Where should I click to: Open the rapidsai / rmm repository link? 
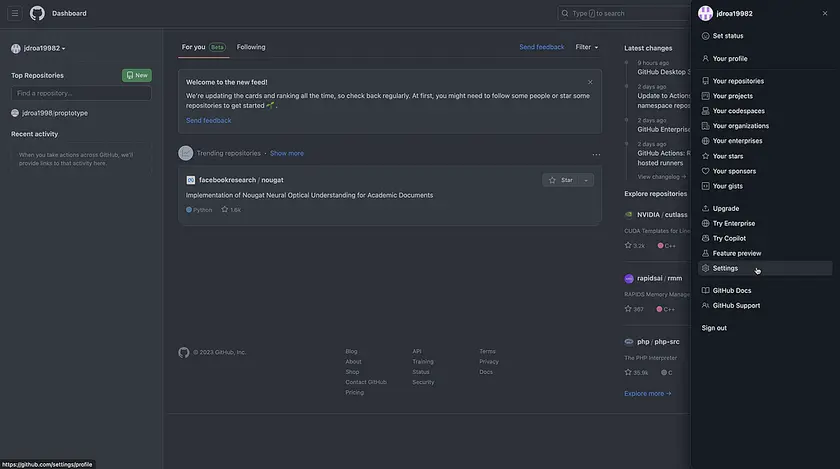659,278
